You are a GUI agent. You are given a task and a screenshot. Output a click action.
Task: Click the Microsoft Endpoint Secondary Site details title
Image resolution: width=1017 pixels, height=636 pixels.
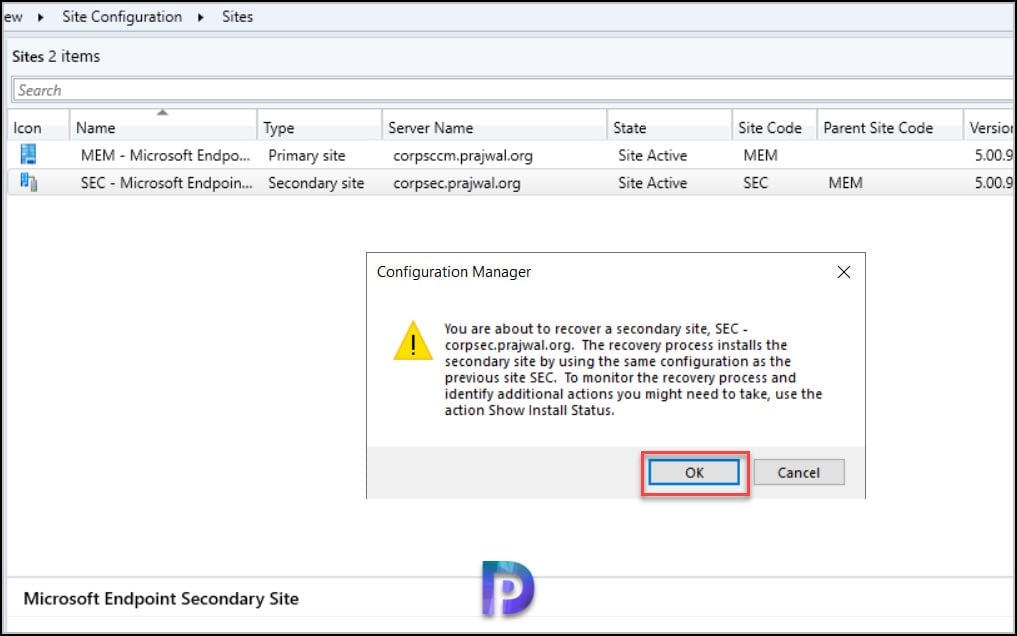click(x=161, y=598)
